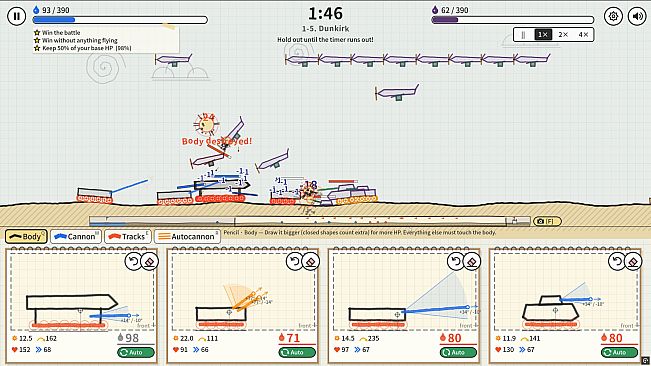This screenshot has height=366, width=651.
Task: Click the lone enemy plane below formation
Action: click(397, 92)
